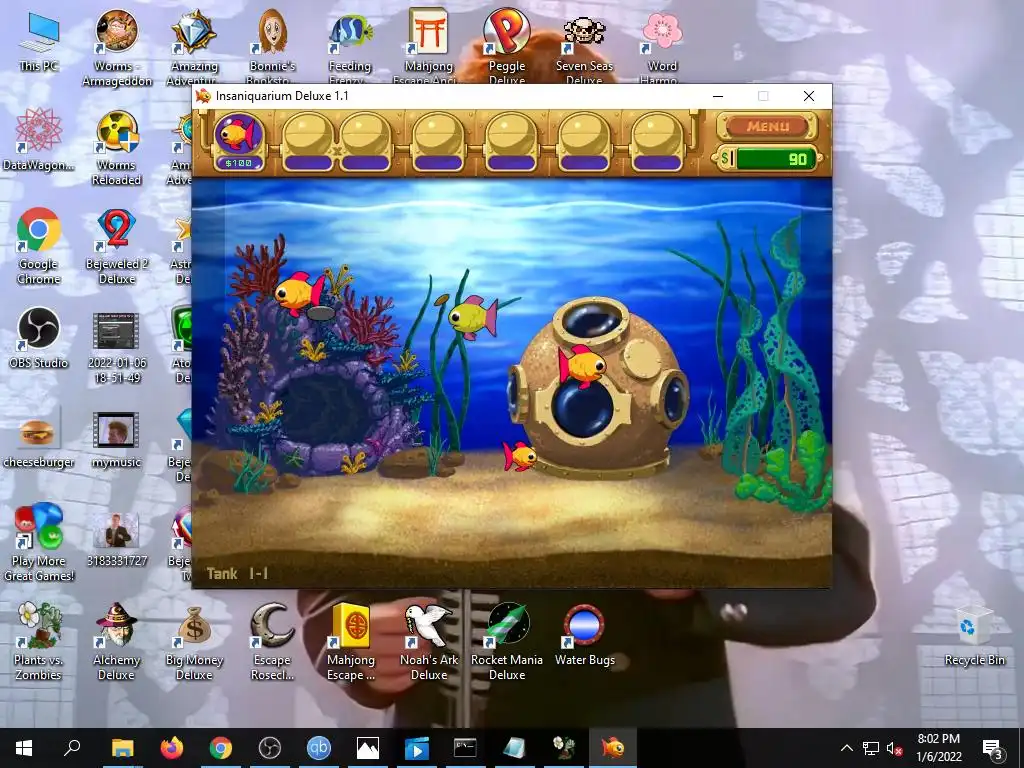
Task: Click the orange guppy on the diving helmet
Action: click(581, 365)
